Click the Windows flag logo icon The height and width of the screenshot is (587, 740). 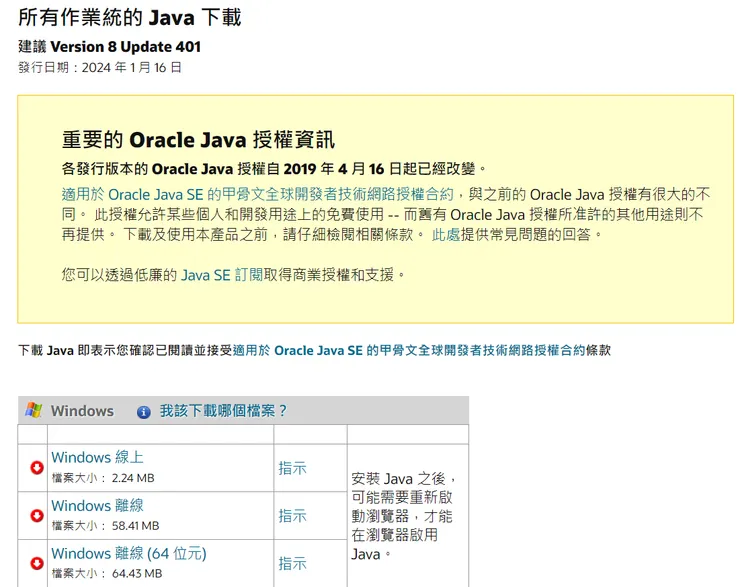[x=34, y=410]
